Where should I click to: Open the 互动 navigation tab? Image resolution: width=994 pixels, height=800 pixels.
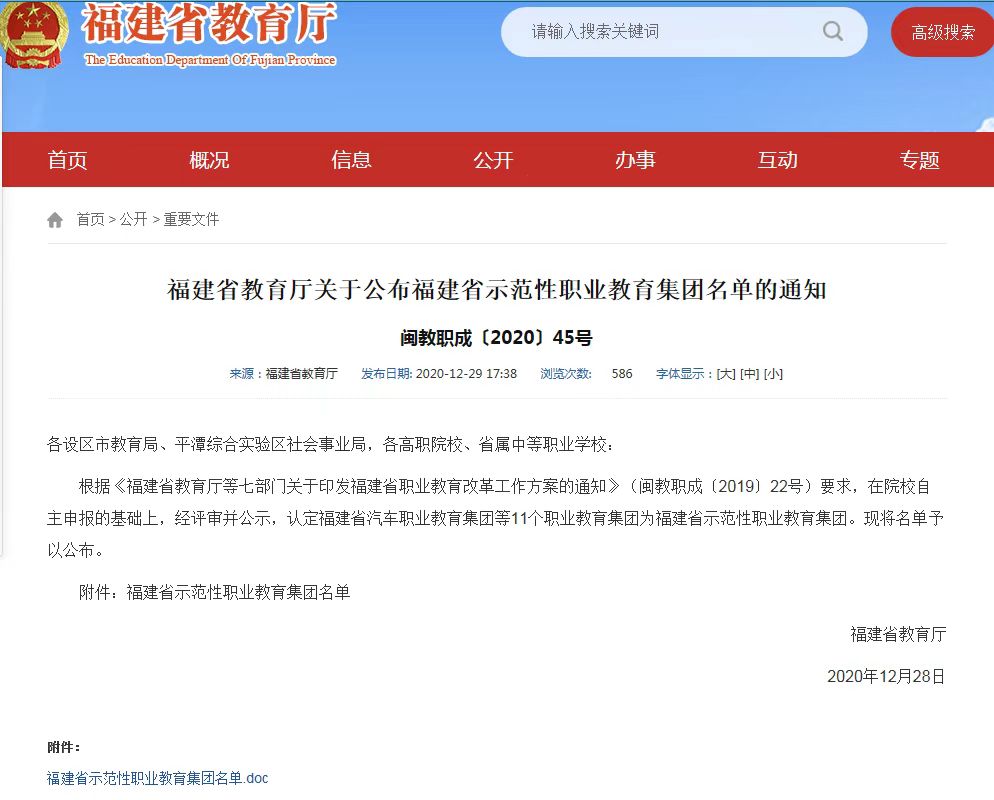pos(777,160)
